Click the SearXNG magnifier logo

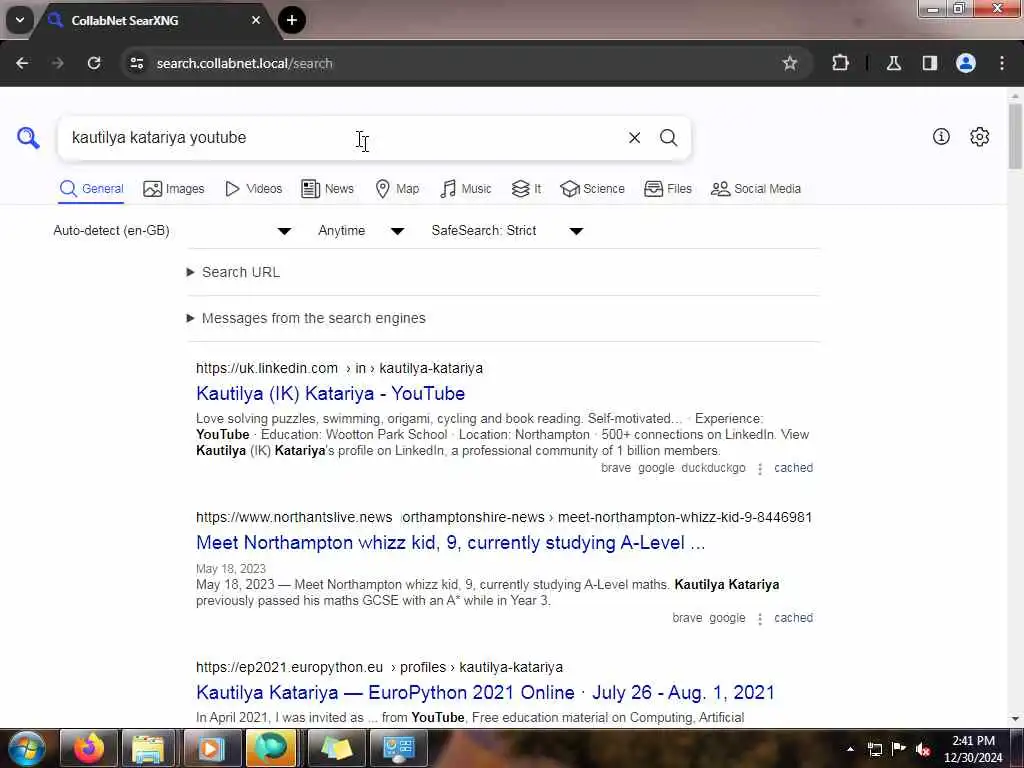(x=28, y=138)
